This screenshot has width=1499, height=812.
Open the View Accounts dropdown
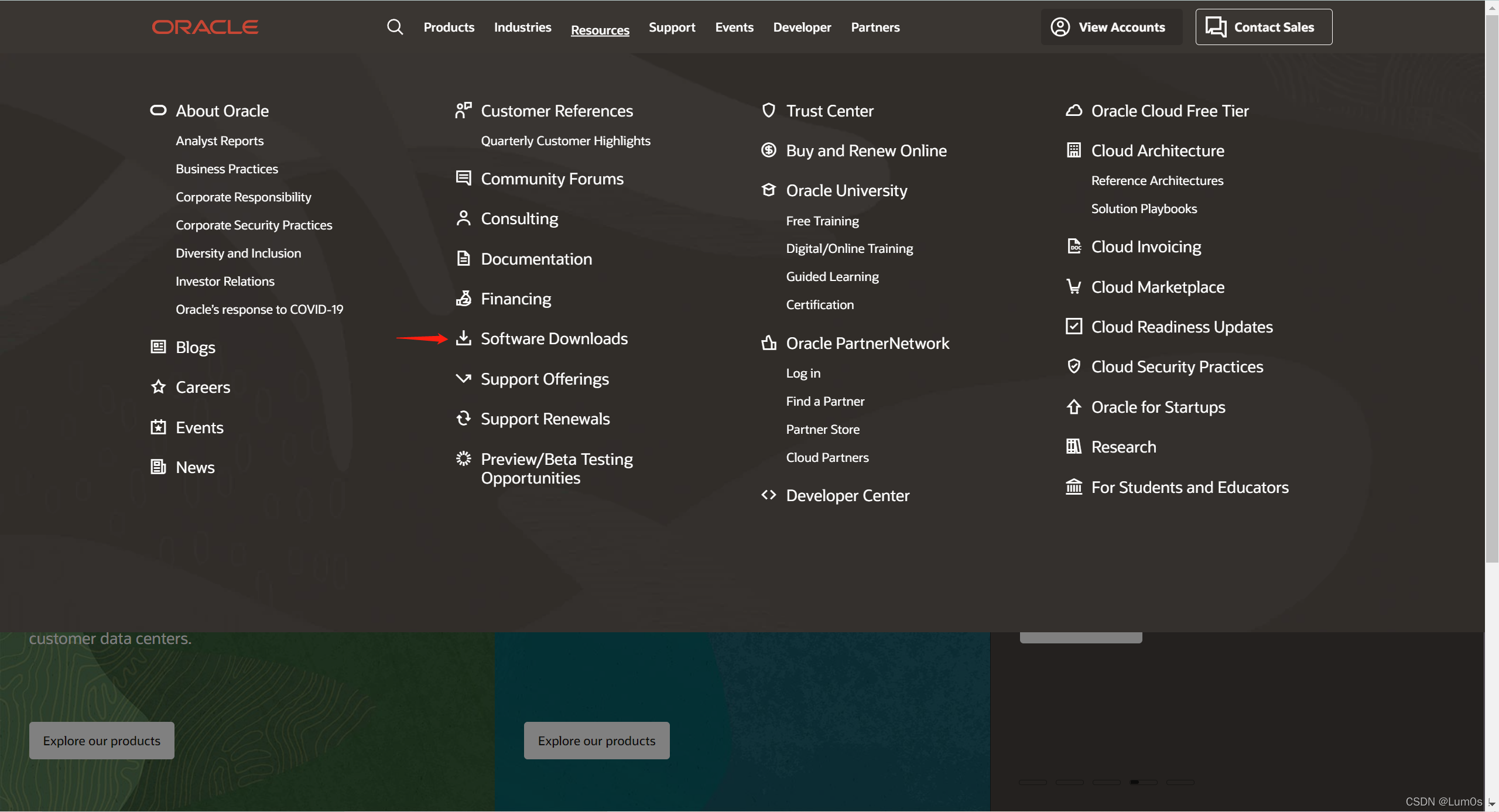[1111, 27]
